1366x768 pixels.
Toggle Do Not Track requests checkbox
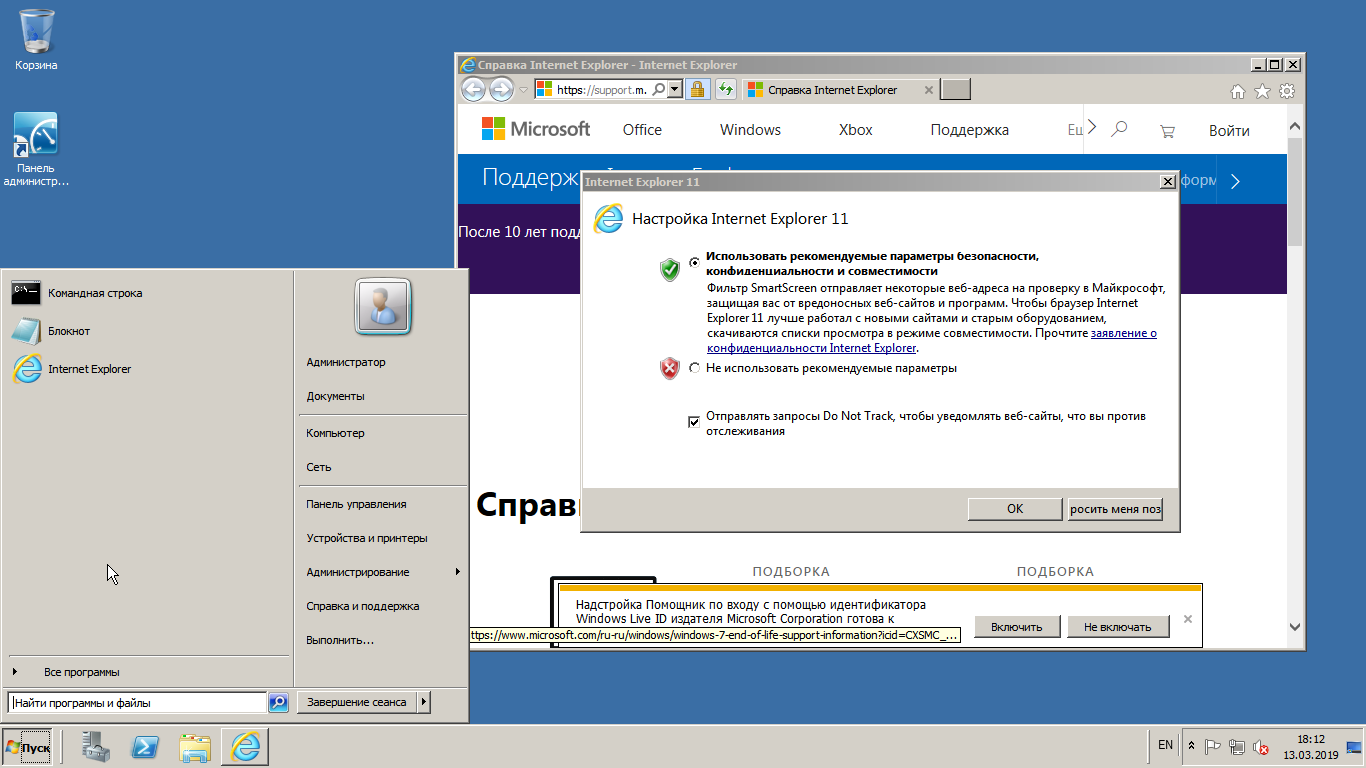tap(694, 422)
